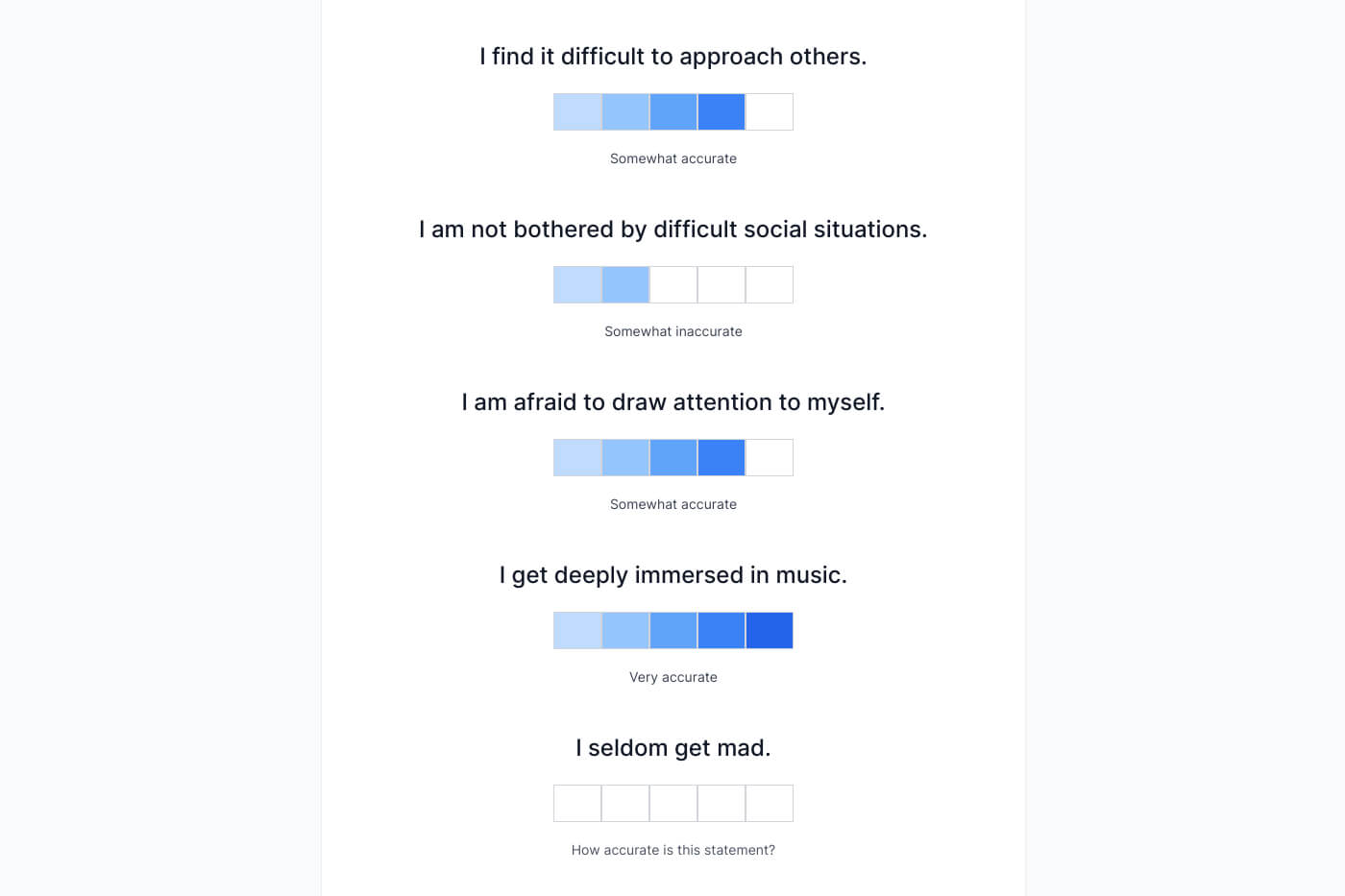Image resolution: width=1345 pixels, height=896 pixels.
Task: Choose Somewhat inaccurate for 'I seldom get mad'
Action: click(625, 803)
